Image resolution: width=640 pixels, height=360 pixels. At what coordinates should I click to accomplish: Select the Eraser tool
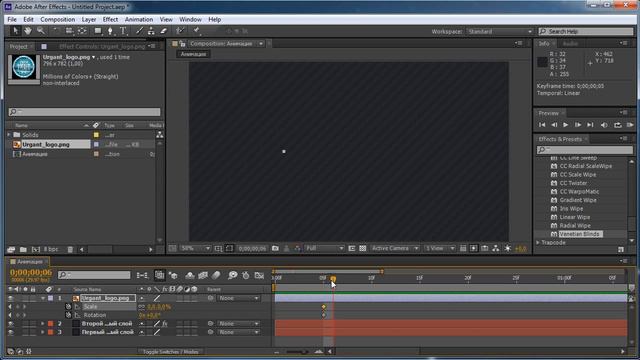(x=163, y=31)
